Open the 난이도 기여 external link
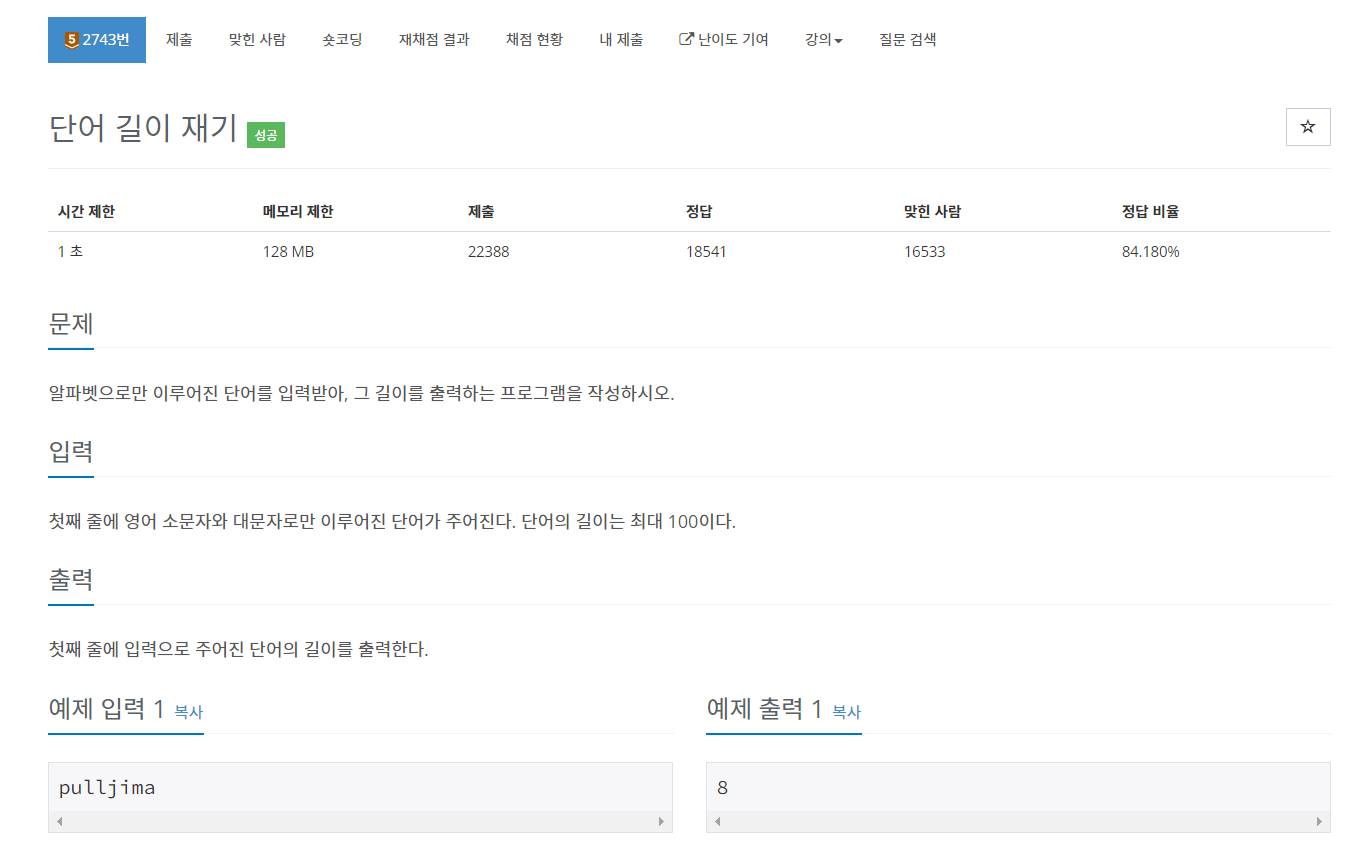1353x848 pixels. click(x=724, y=40)
